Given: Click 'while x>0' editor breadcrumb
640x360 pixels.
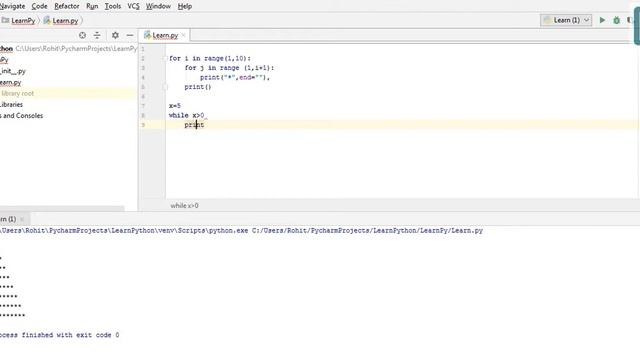Looking at the screenshot, I should pyautogui.click(x=184, y=206).
